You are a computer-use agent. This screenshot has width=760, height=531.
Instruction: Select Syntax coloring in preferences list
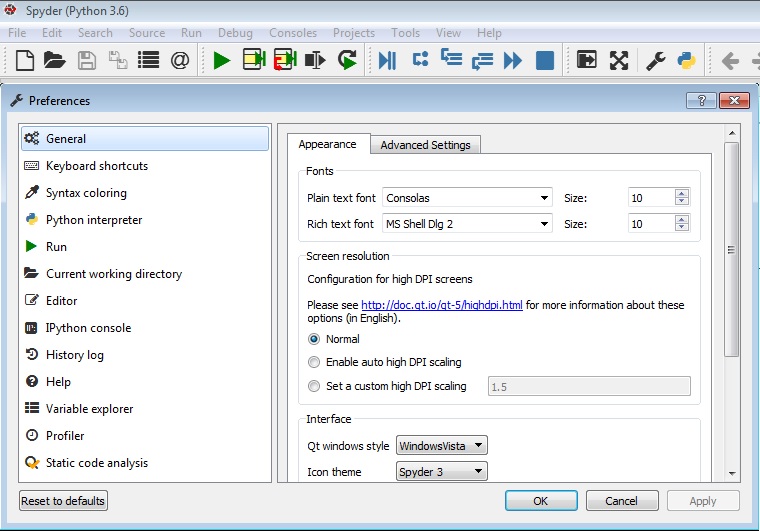click(86, 193)
